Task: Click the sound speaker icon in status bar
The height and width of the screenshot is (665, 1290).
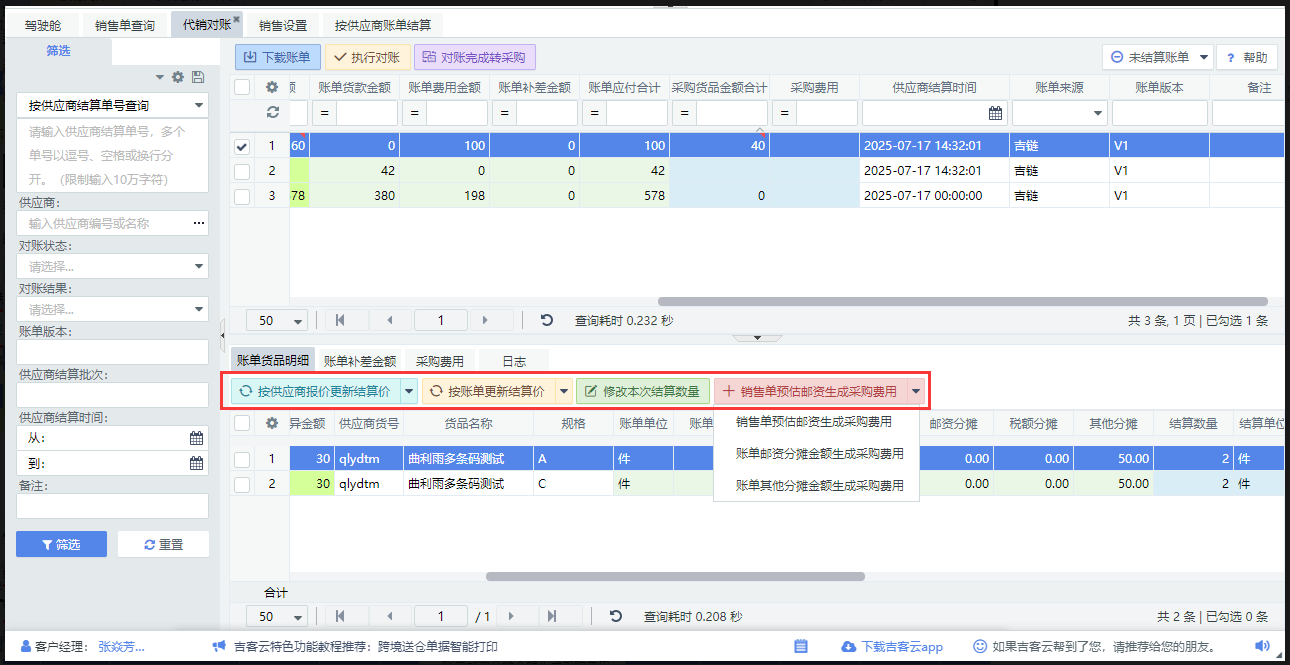Action: tap(1262, 647)
